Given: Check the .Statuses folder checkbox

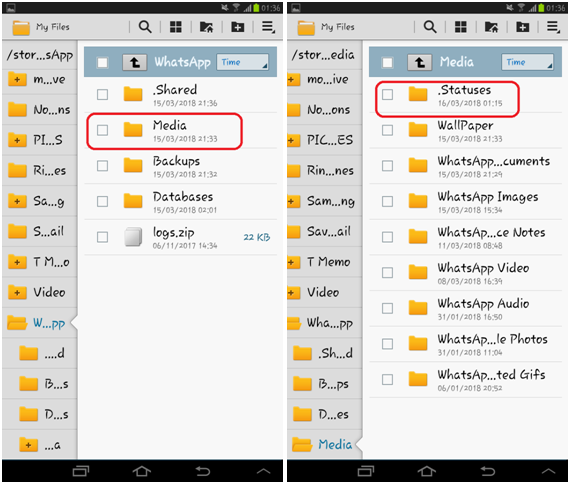Looking at the screenshot, I should point(388,95).
